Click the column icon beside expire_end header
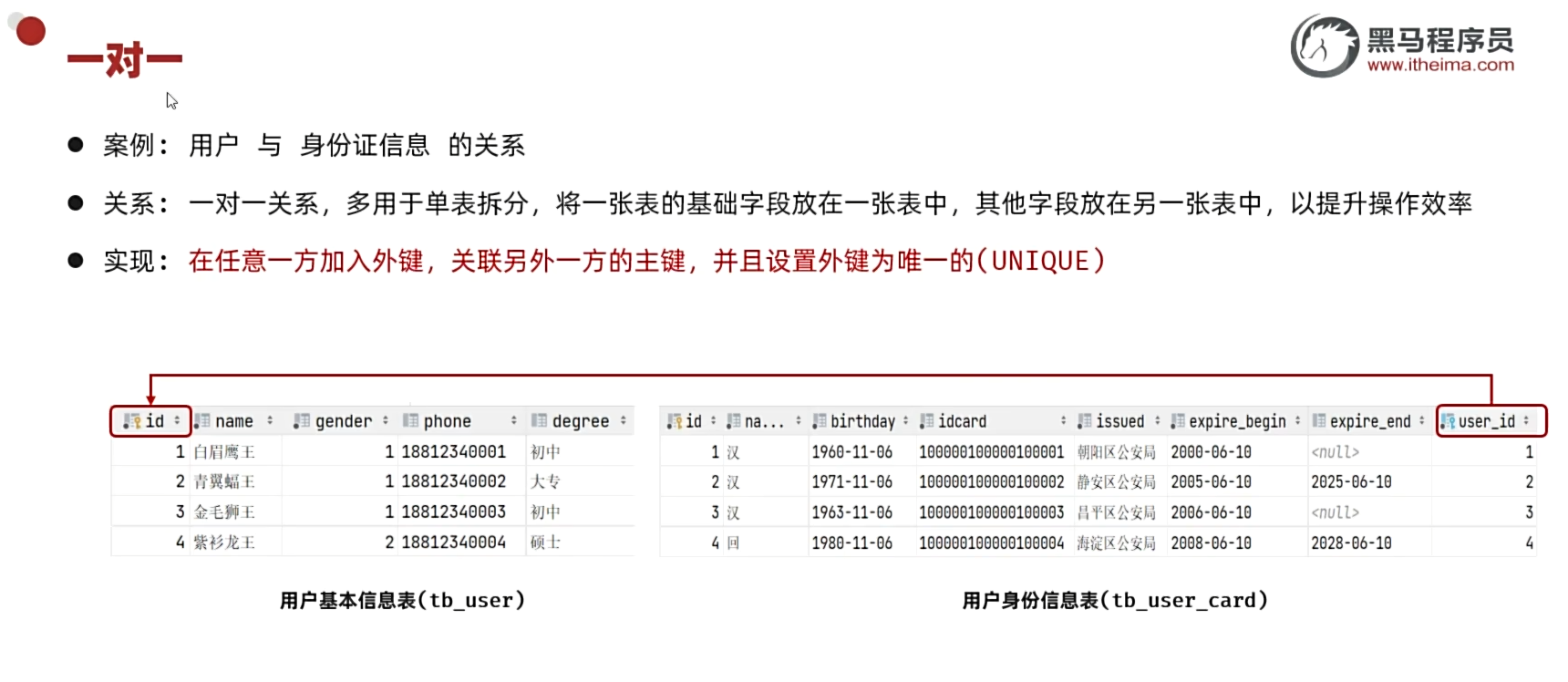The height and width of the screenshot is (682, 1568). pos(1319,421)
